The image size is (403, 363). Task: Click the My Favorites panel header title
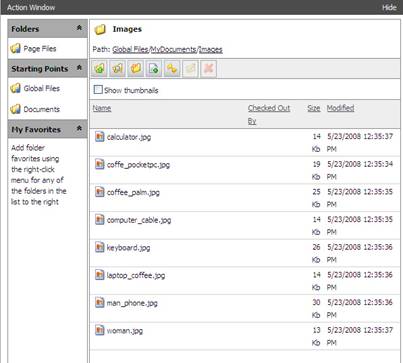36,130
